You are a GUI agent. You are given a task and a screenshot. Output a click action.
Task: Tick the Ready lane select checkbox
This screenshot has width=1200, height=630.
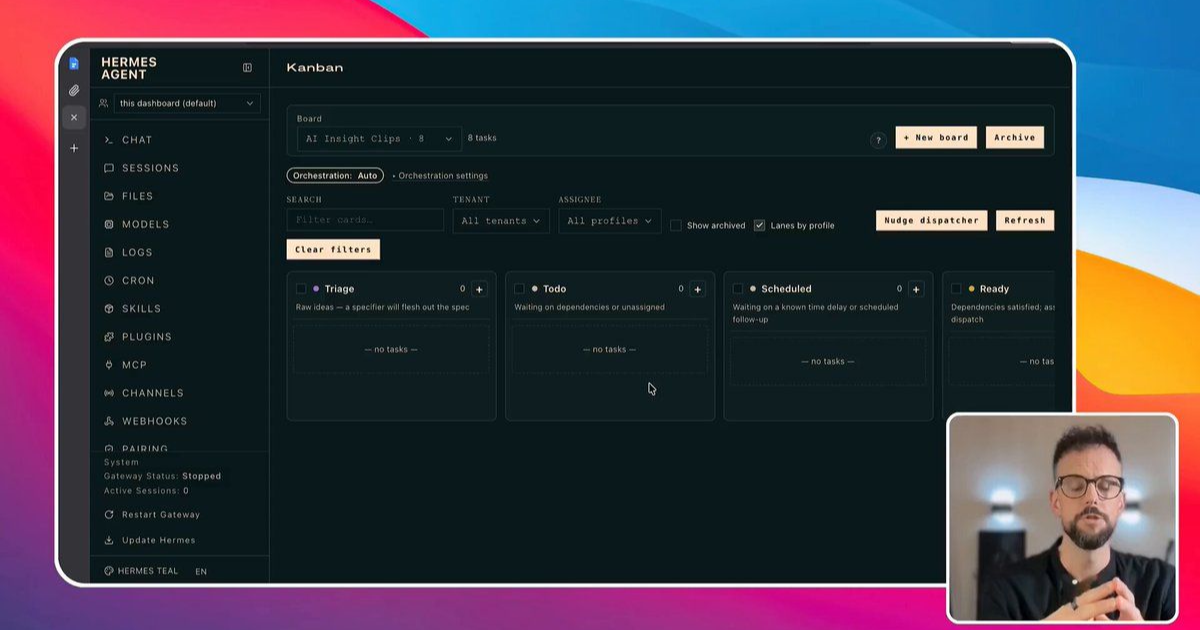(x=956, y=289)
